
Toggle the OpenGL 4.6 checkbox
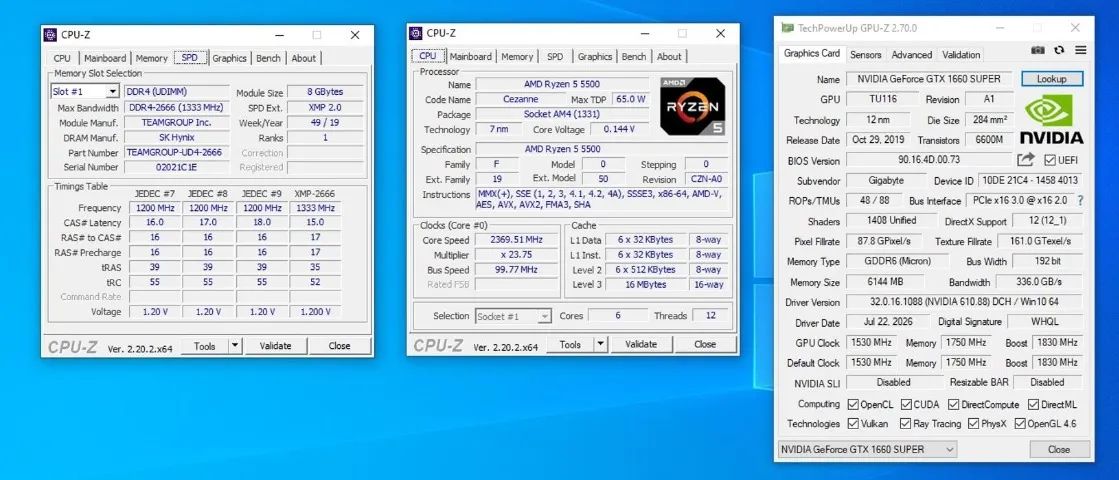[1019, 424]
